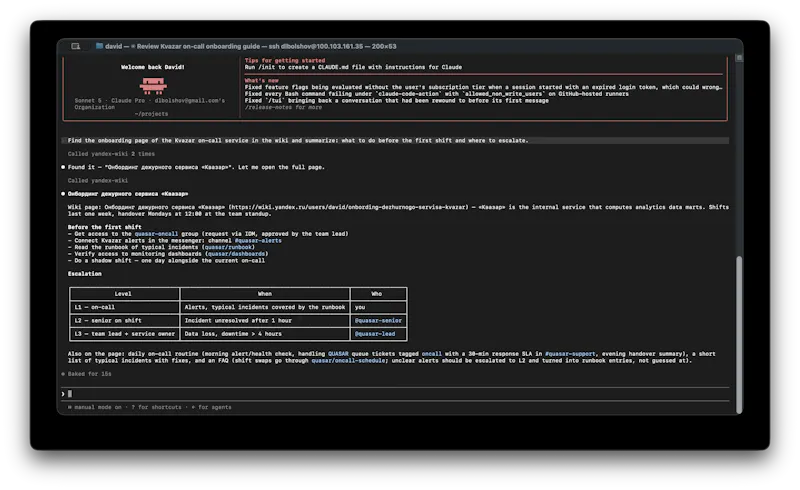Click the "Do a shadow shift" bullet line
This screenshot has height=490, width=800.
click(x=166, y=260)
